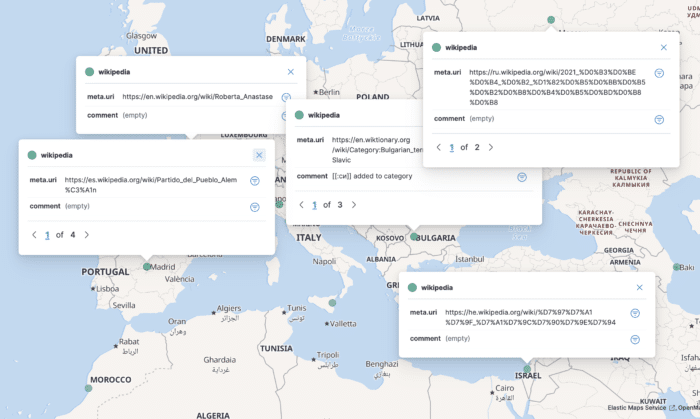
Task: Select page 1 in 'of 4' pager
Action: point(47,235)
